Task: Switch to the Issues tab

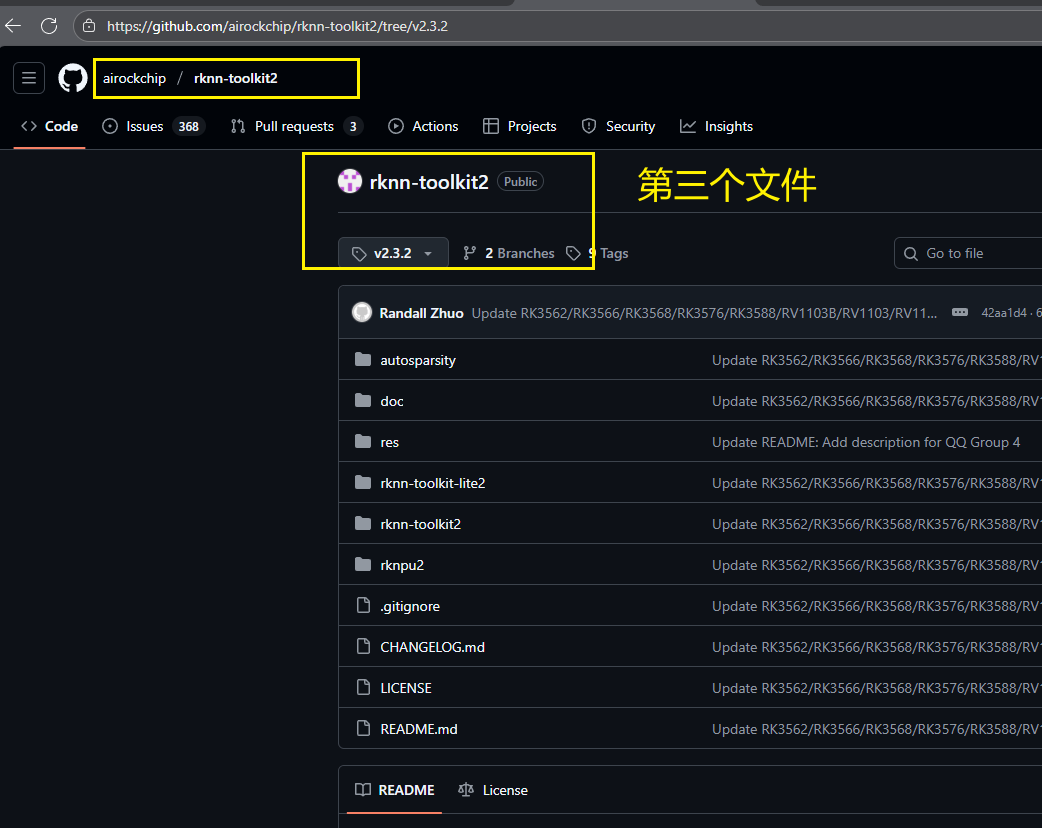Action: click(x=154, y=126)
